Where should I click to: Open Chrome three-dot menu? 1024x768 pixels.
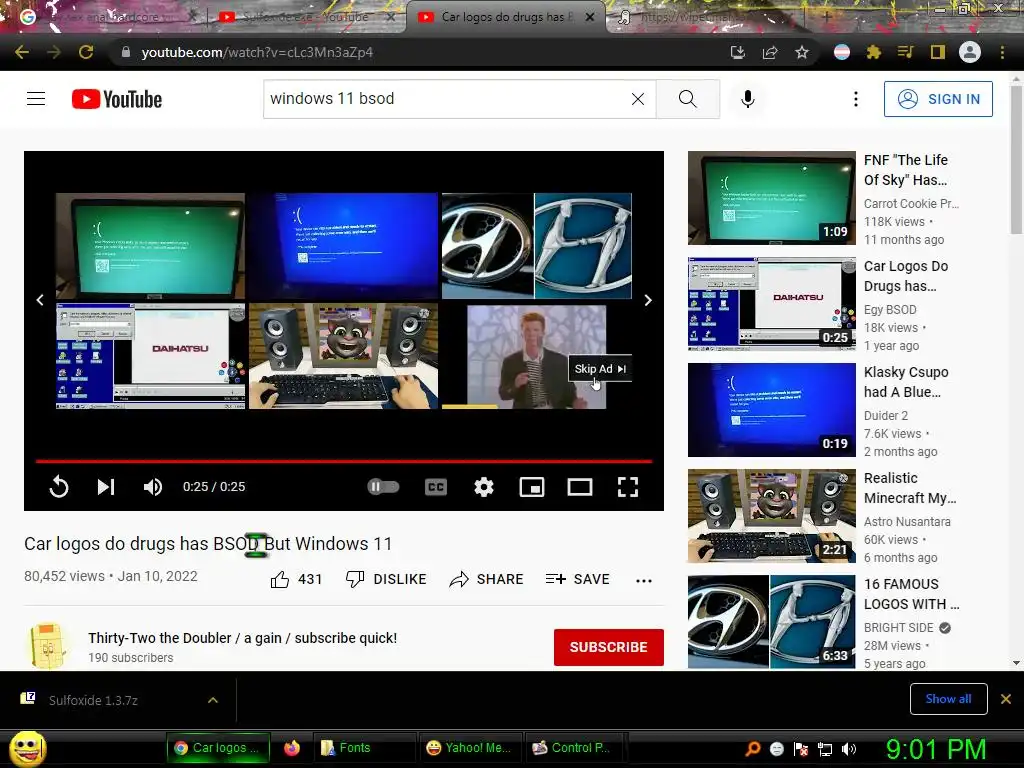point(1002,52)
